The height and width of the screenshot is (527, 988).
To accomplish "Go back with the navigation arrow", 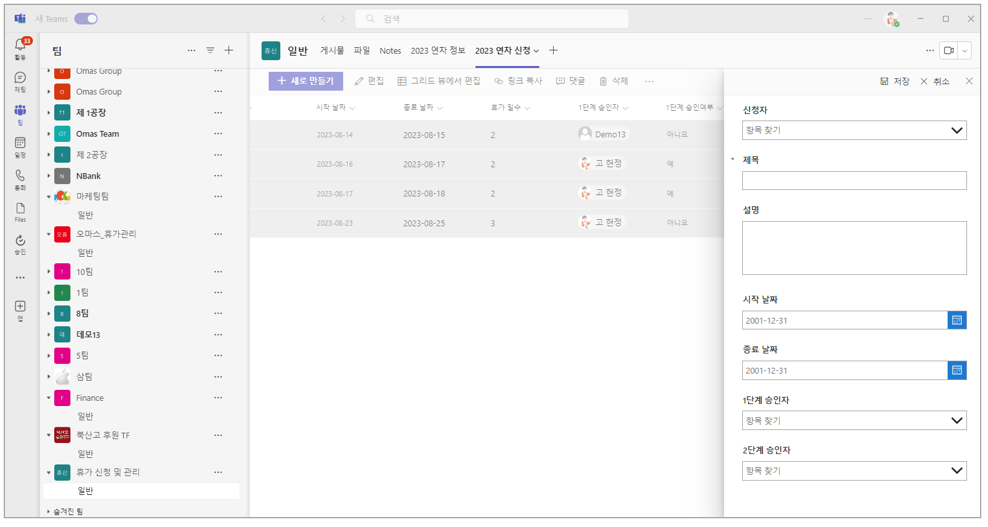I will 324,19.
